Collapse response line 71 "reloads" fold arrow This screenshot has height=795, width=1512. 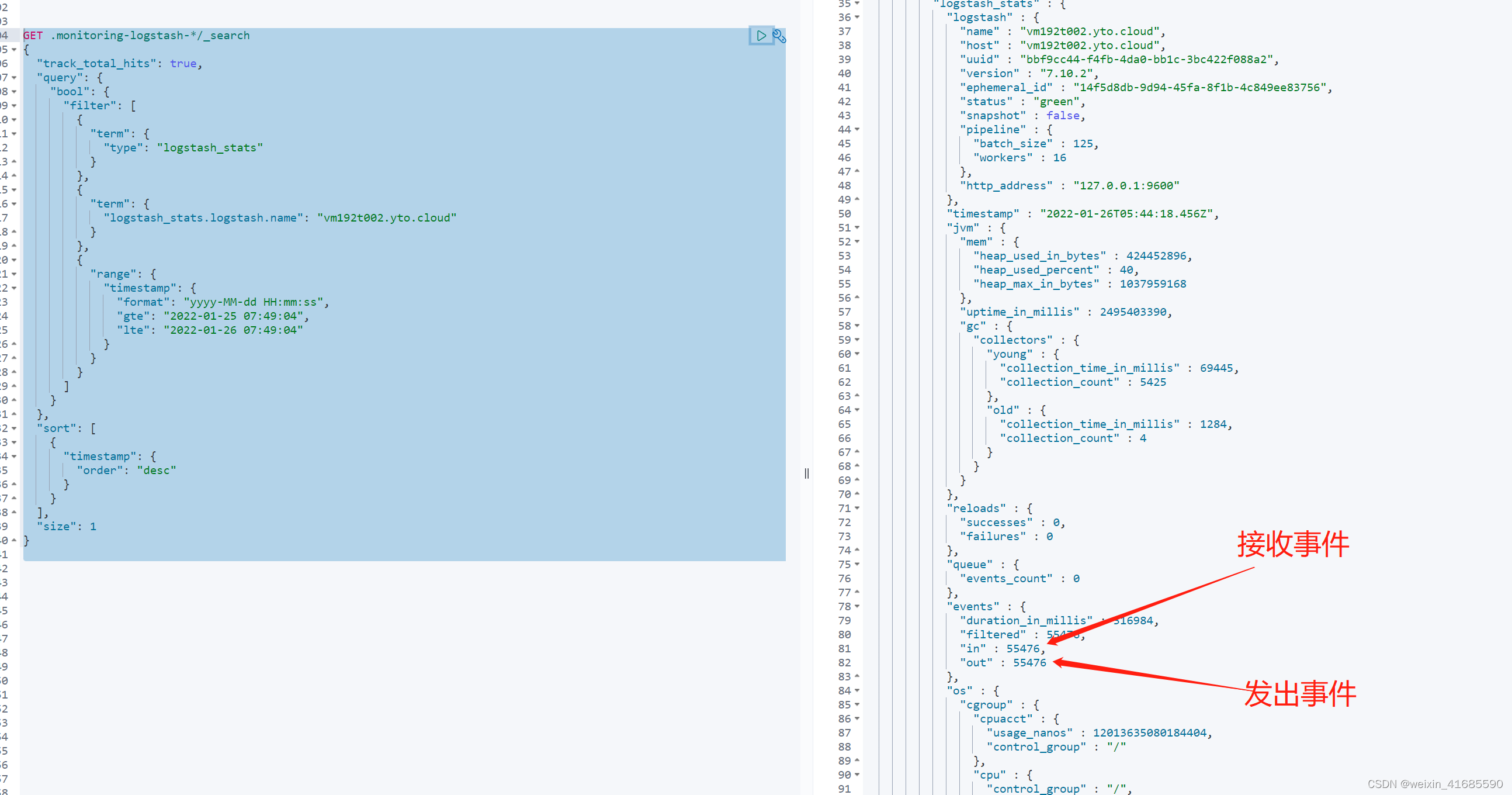[858, 508]
